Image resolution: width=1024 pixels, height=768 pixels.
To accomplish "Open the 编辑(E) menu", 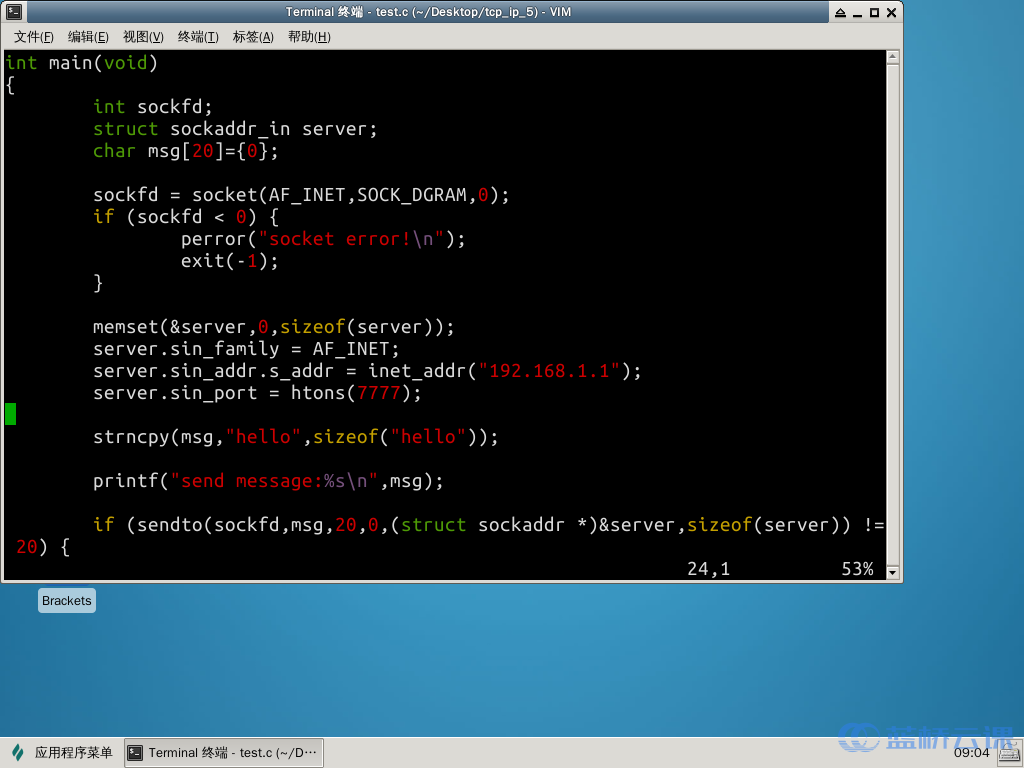I will point(88,37).
